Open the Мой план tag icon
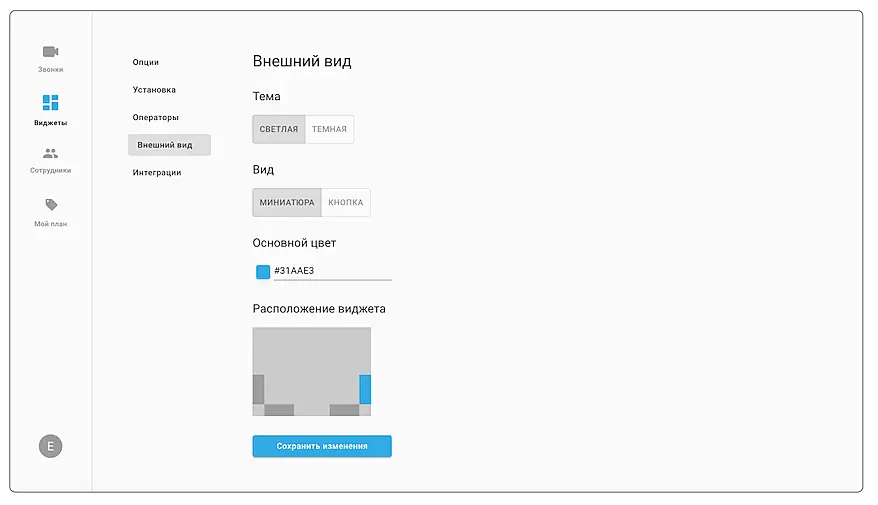 (51, 205)
